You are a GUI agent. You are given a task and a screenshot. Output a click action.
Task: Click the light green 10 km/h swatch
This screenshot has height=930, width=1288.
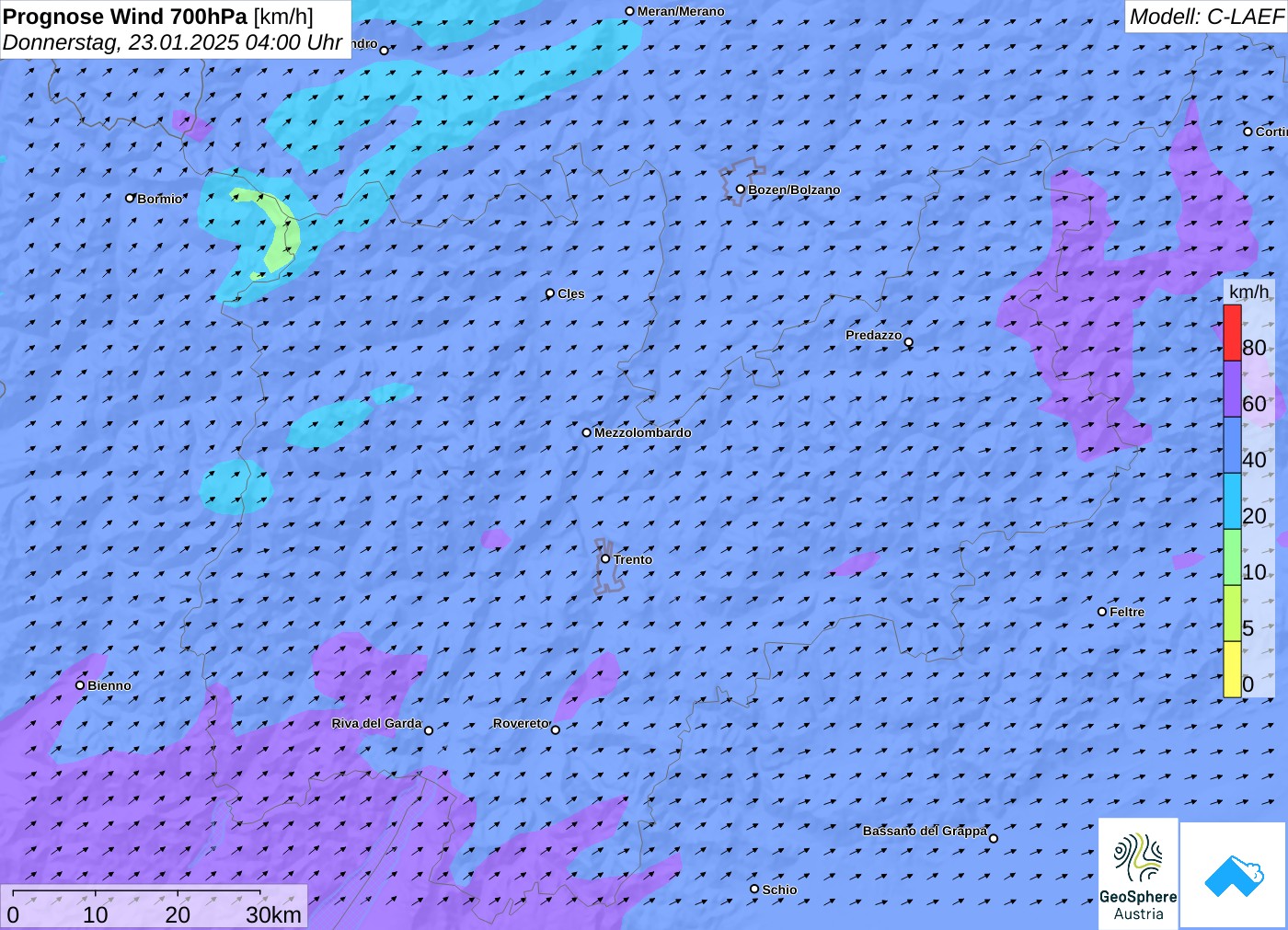(1232, 557)
